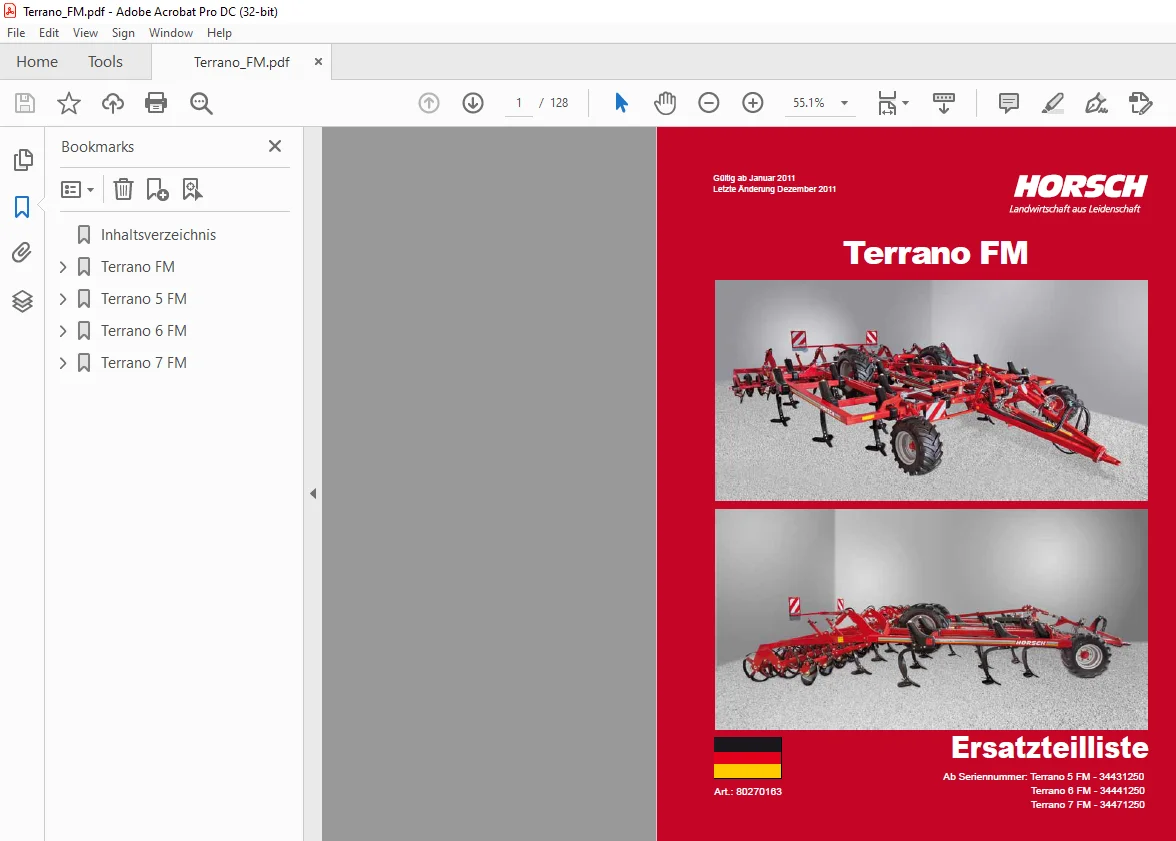
Task: Open the Edit menu
Action: click(x=49, y=33)
